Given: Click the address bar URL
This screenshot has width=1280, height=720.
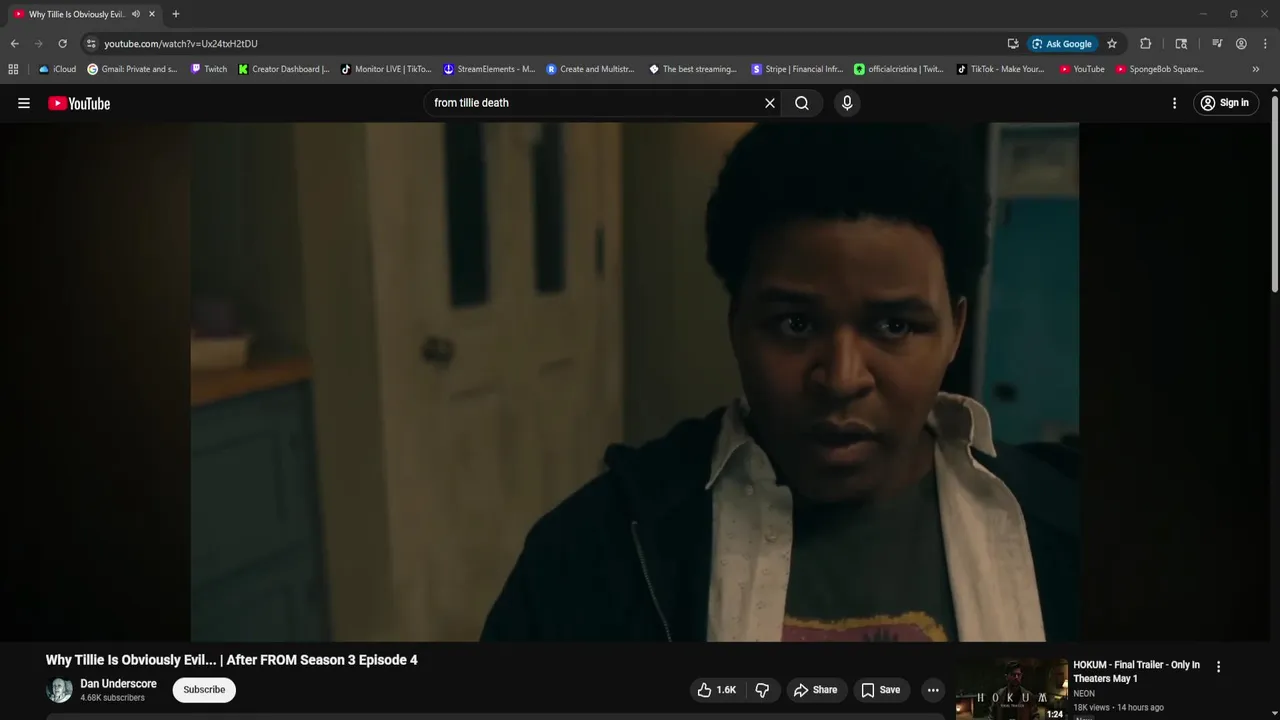Looking at the screenshot, I should 181,44.
